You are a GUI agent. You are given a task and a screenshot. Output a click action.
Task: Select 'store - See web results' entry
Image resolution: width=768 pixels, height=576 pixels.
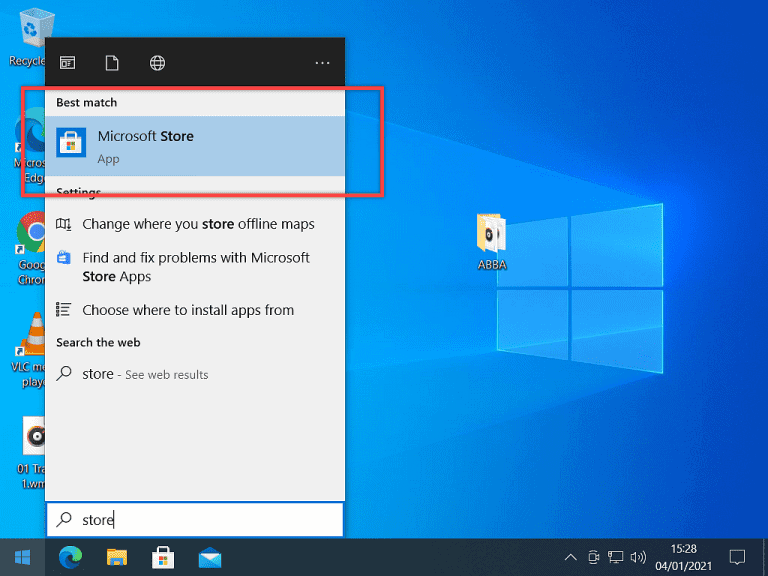pyautogui.click(x=195, y=374)
